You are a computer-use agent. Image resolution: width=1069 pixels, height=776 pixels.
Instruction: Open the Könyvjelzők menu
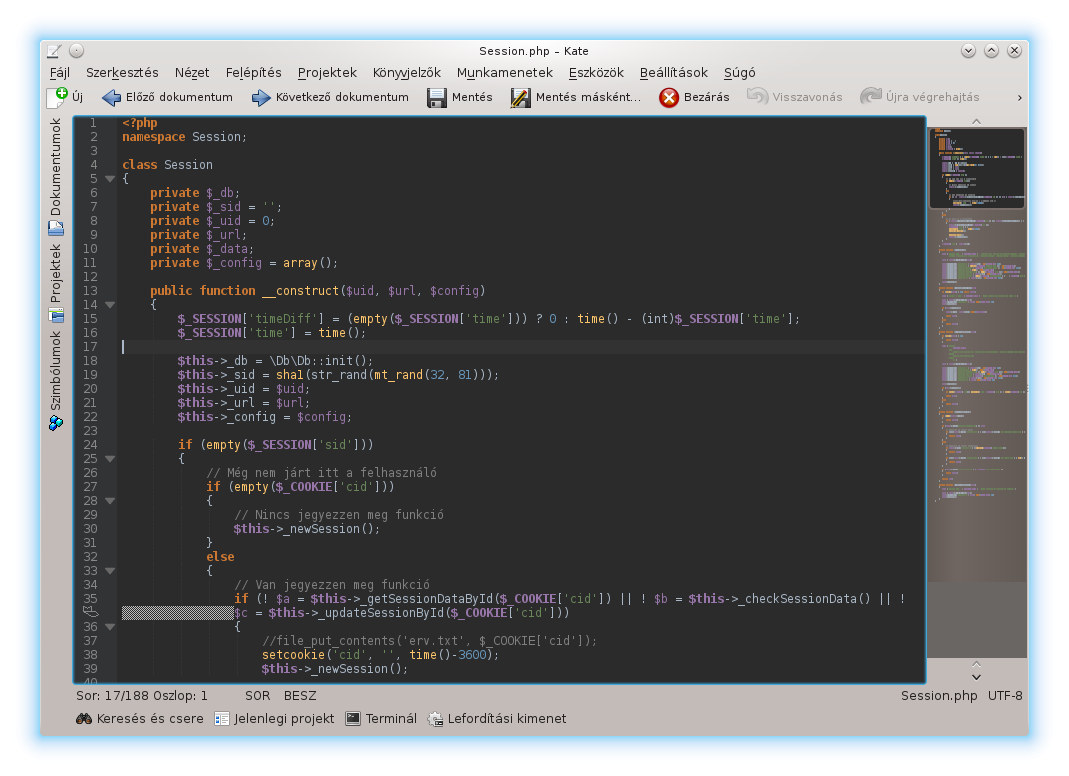pos(406,72)
